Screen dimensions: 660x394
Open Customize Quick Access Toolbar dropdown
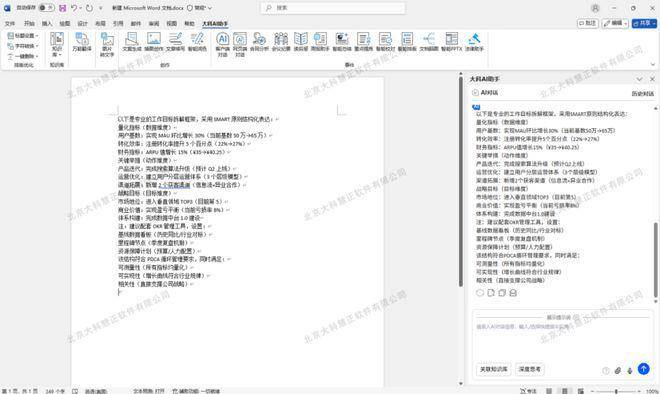[101, 8]
